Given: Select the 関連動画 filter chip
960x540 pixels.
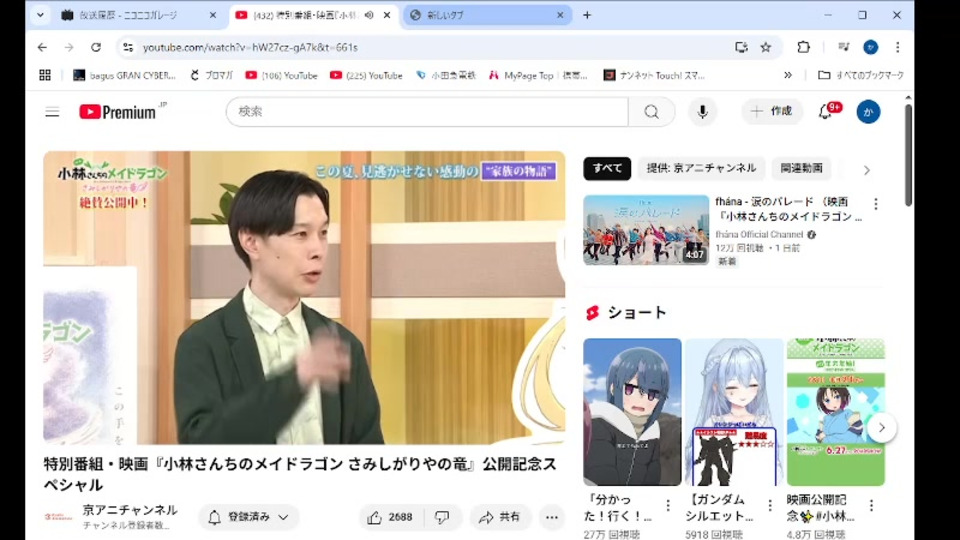Looking at the screenshot, I should 801,168.
